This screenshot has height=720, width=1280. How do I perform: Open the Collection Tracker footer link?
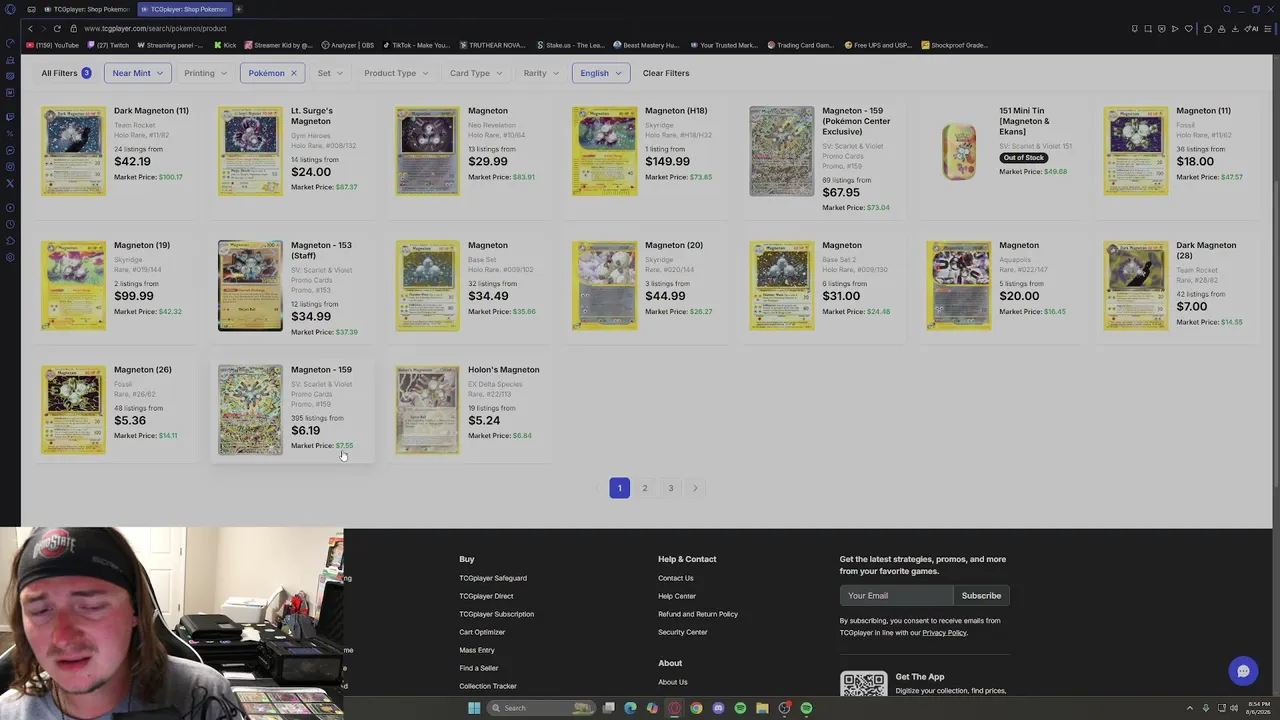tap(488, 686)
